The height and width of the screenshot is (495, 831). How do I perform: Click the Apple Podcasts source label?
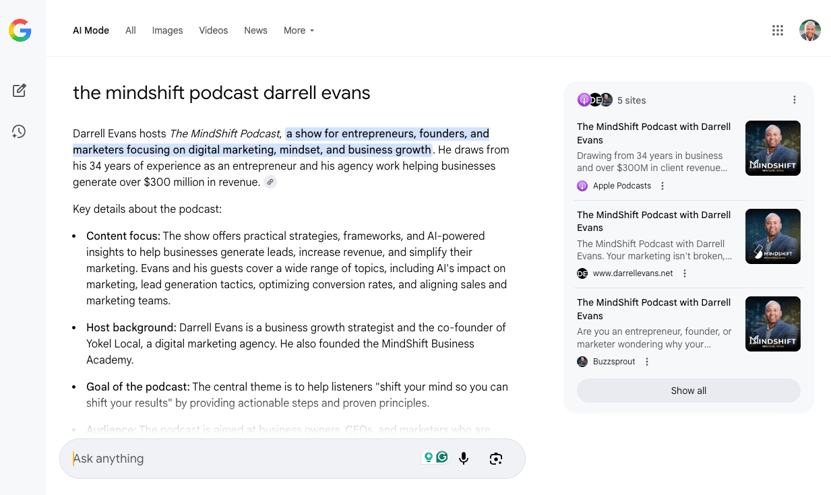(x=622, y=186)
